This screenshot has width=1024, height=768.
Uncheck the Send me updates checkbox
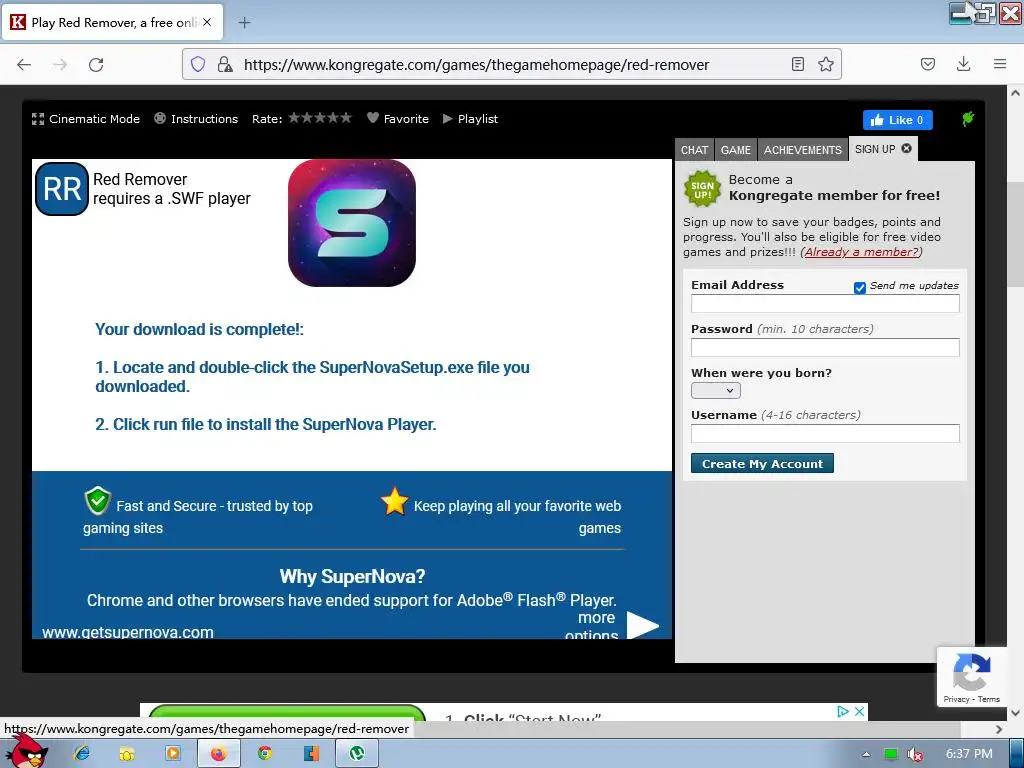[859, 287]
